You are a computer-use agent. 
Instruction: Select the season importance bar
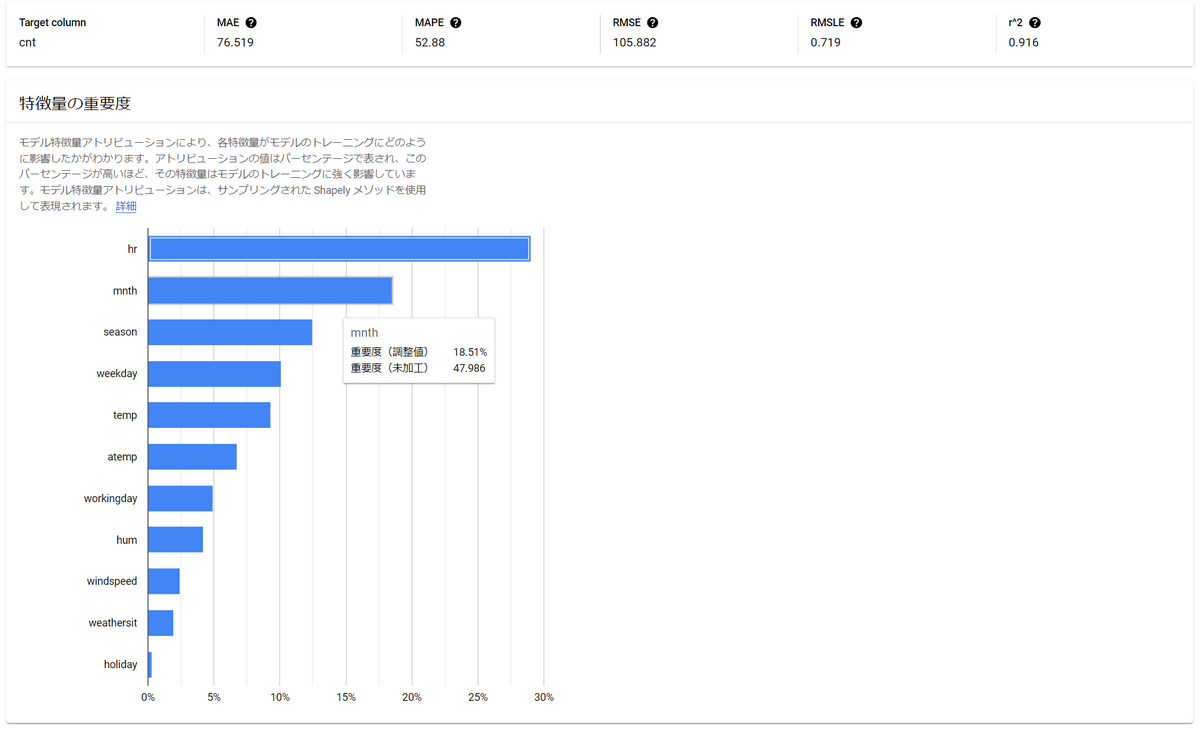pos(230,332)
